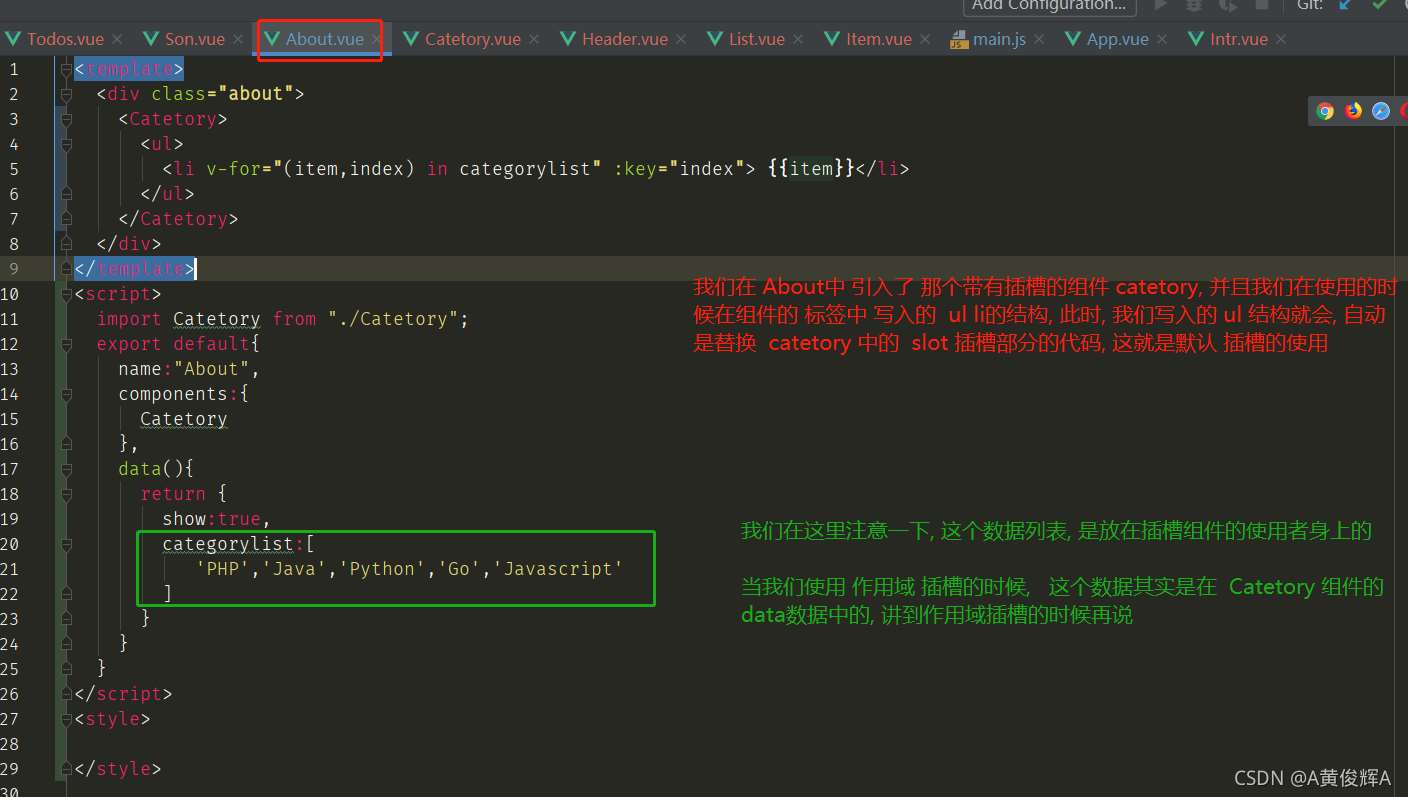Collapse the template block at line 1

67,69
